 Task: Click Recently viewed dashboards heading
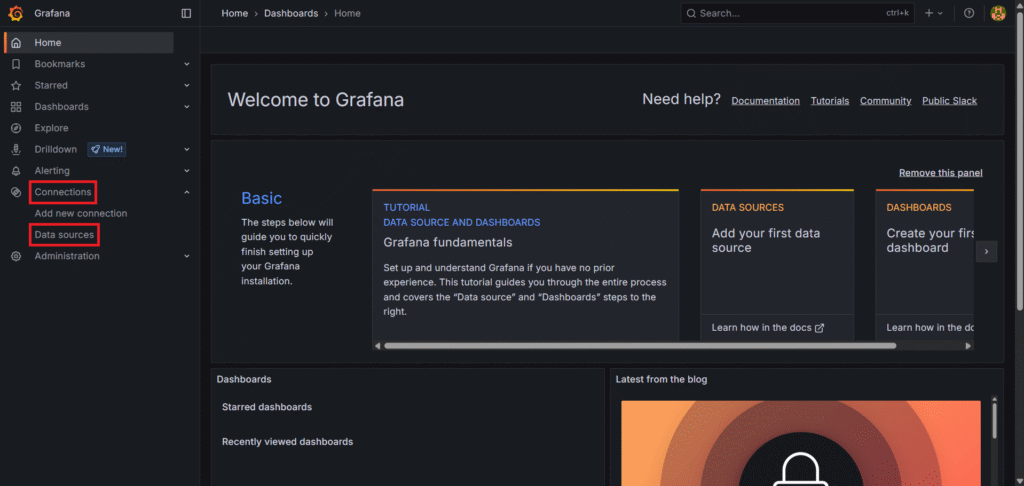tap(287, 442)
